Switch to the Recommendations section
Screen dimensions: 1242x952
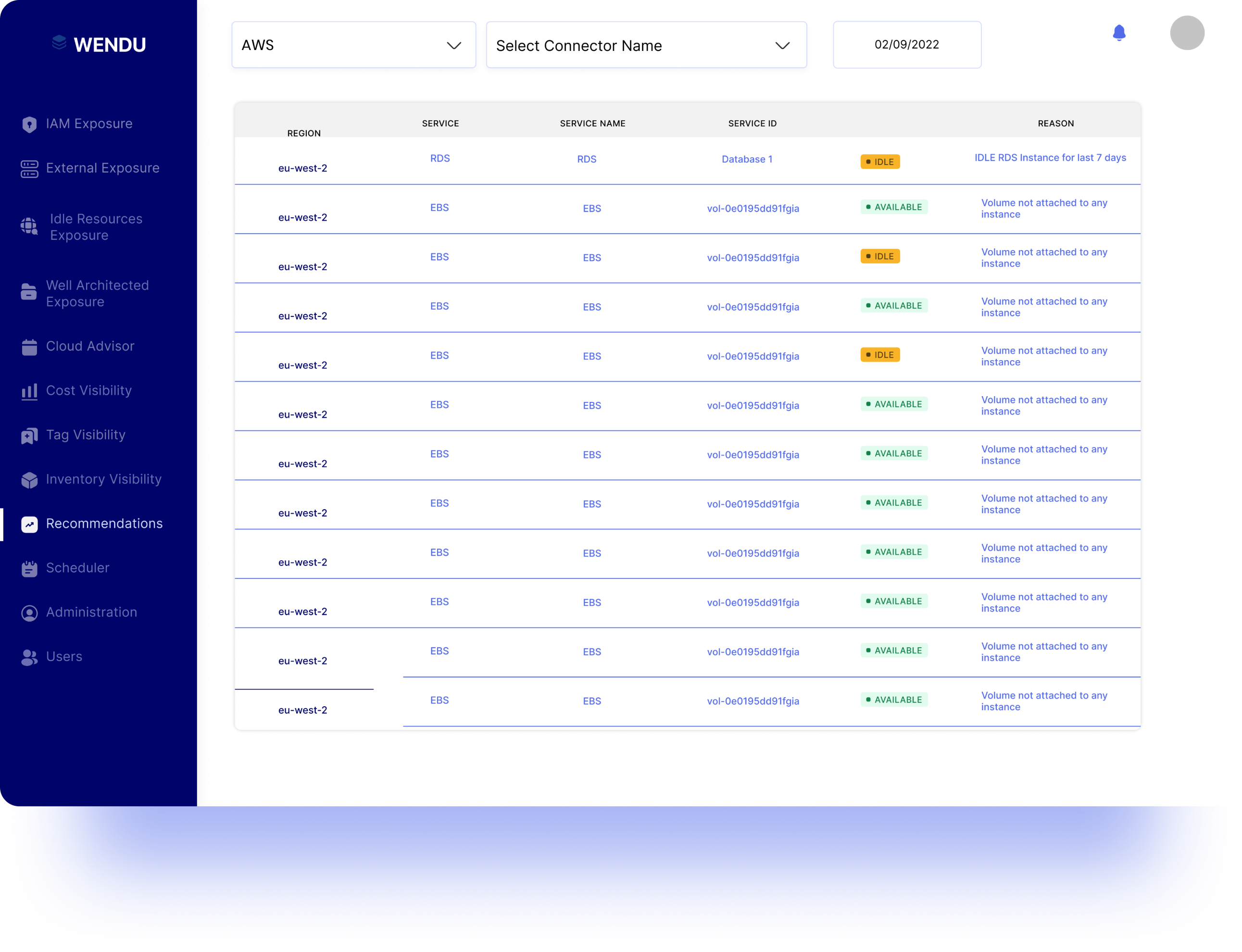(28, 524)
